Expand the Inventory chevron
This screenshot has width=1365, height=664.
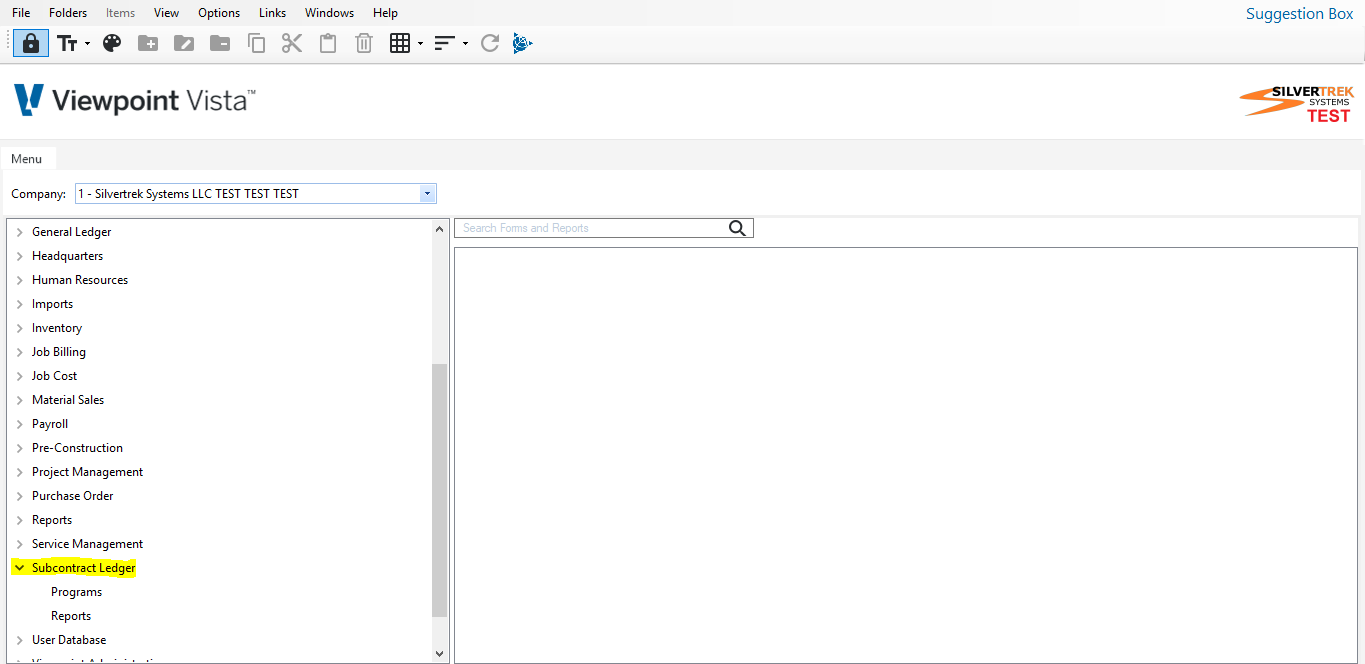pos(19,328)
